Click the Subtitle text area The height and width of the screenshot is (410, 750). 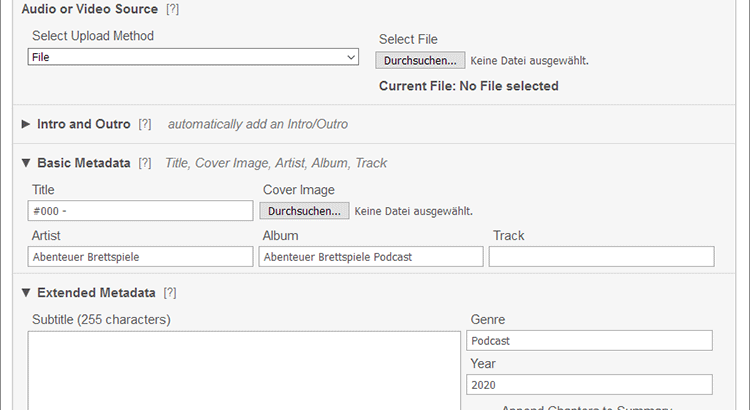click(244, 370)
